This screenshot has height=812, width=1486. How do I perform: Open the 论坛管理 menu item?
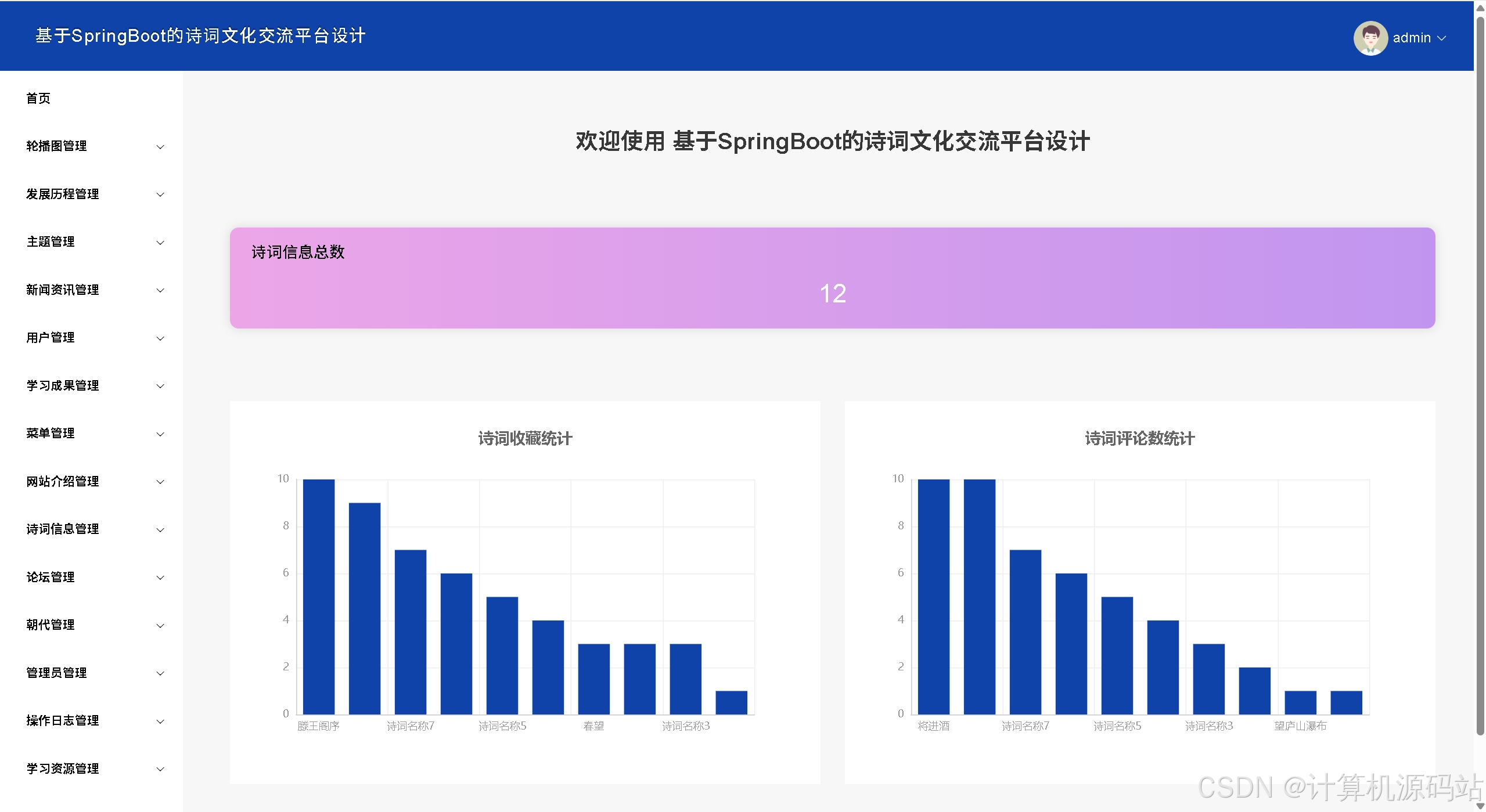(x=92, y=577)
